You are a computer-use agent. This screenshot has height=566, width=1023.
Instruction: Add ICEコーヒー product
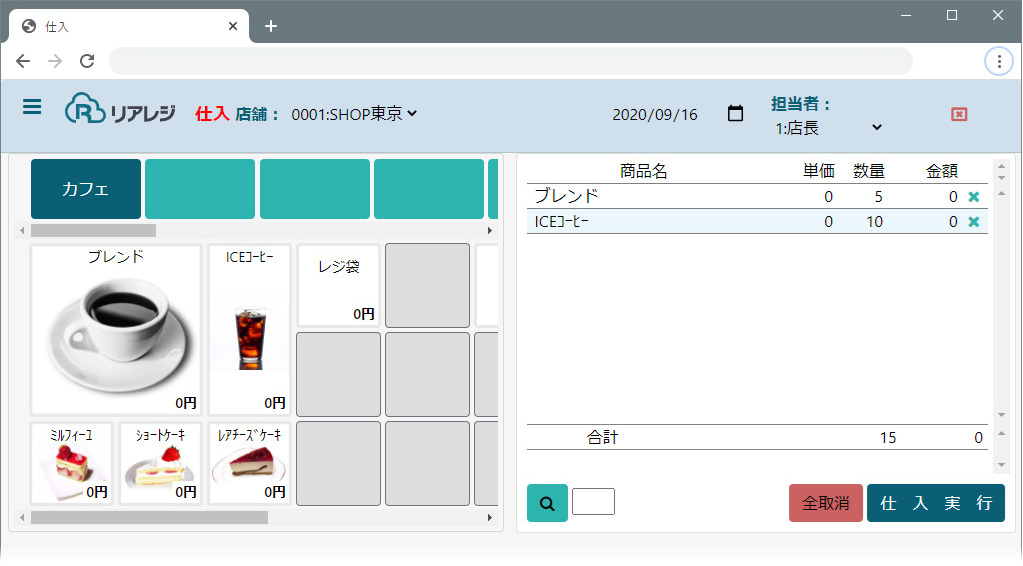pos(249,329)
